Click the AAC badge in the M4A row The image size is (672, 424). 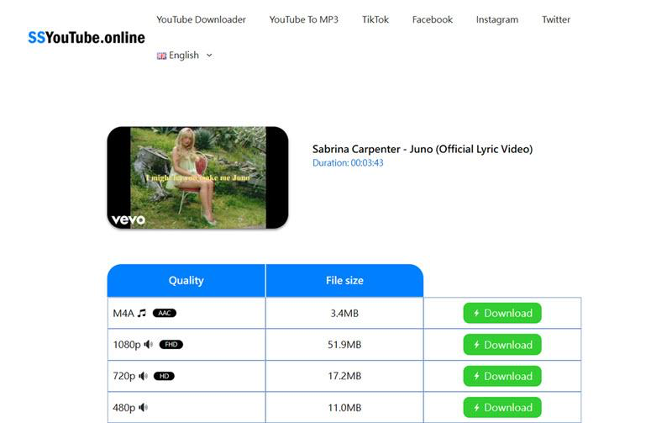(x=165, y=313)
